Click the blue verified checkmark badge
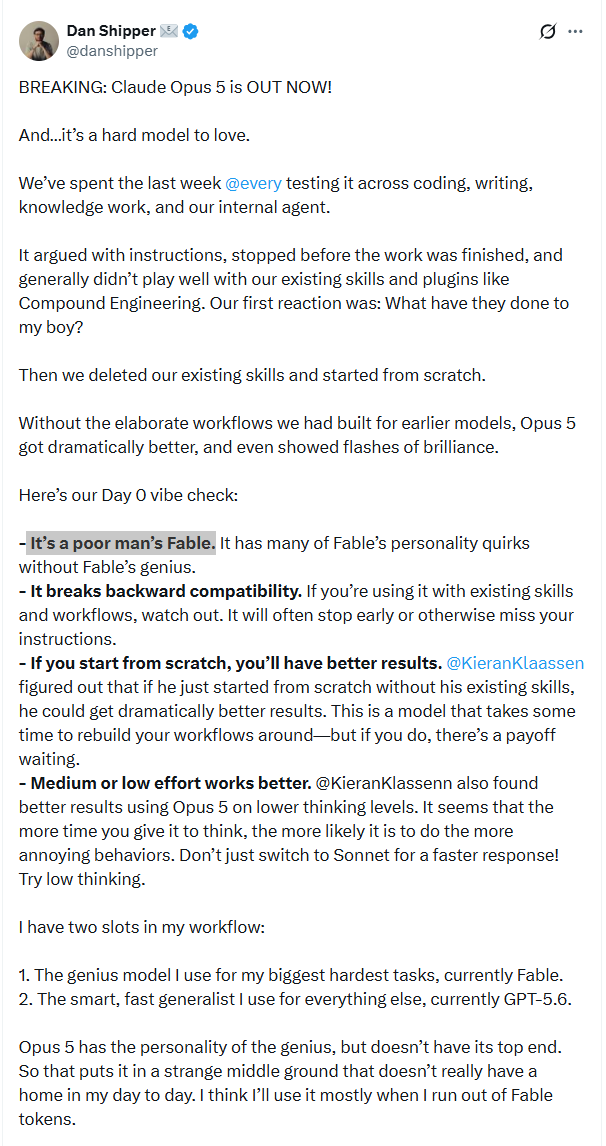The width and height of the screenshot is (606, 1146). click(x=192, y=31)
